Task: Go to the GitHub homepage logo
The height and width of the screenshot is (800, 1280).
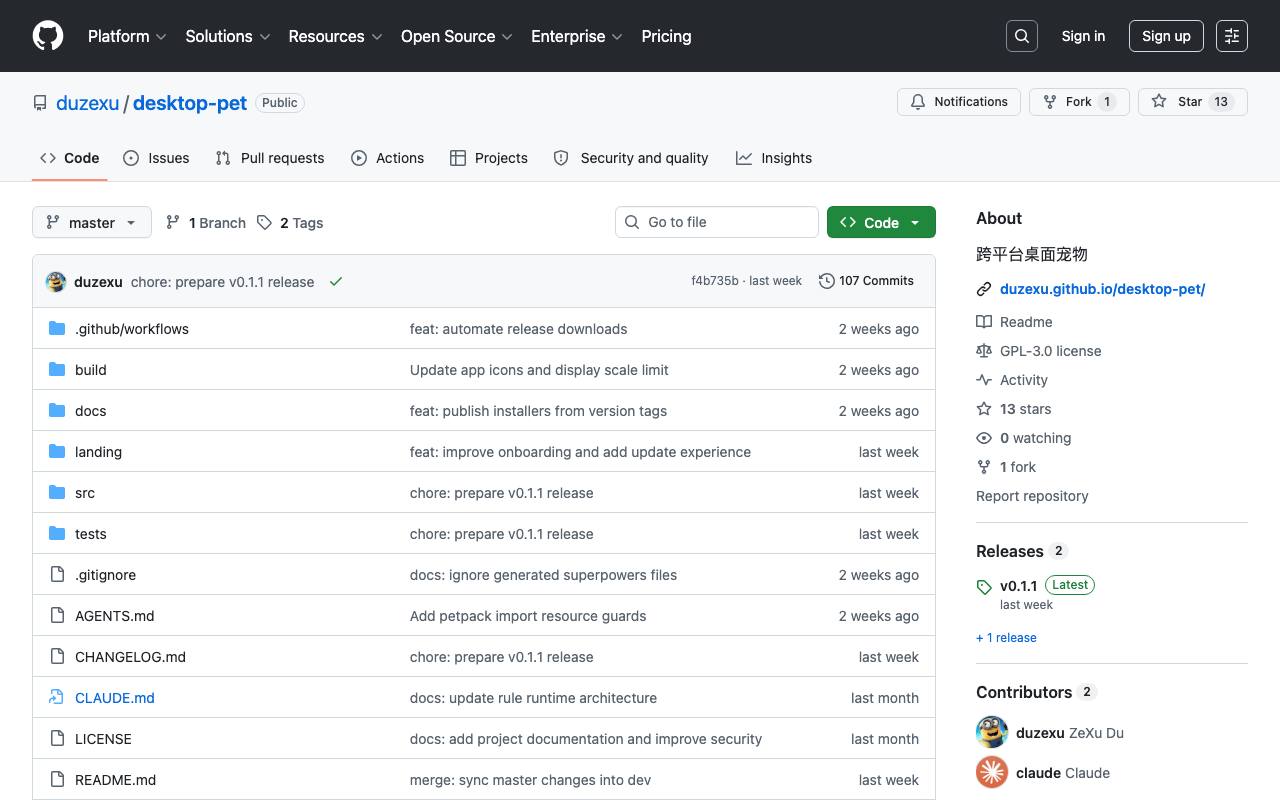Action: (48, 36)
